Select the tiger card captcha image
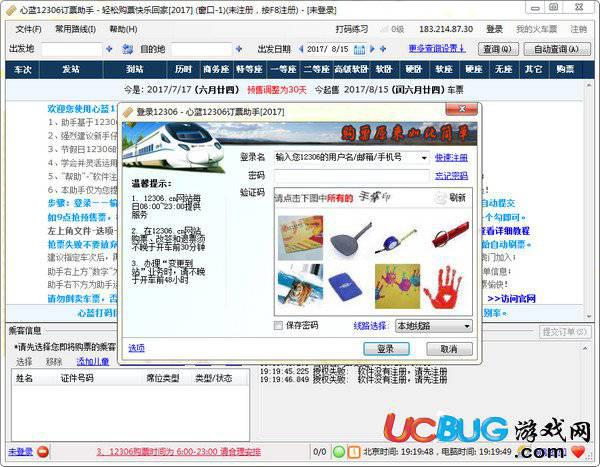600x467 pixels. [x=300, y=285]
